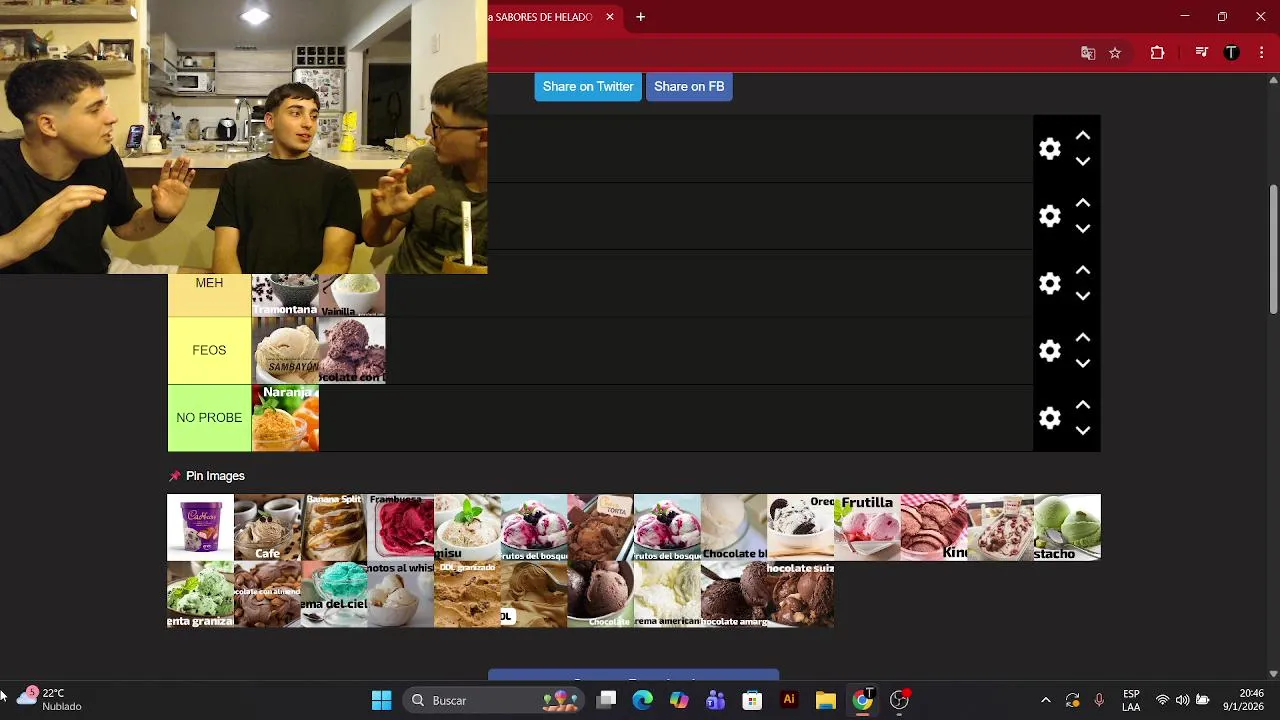Pick the Frutilla flavor image
The height and width of the screenshot is (720, 1280).
(867, 527)
